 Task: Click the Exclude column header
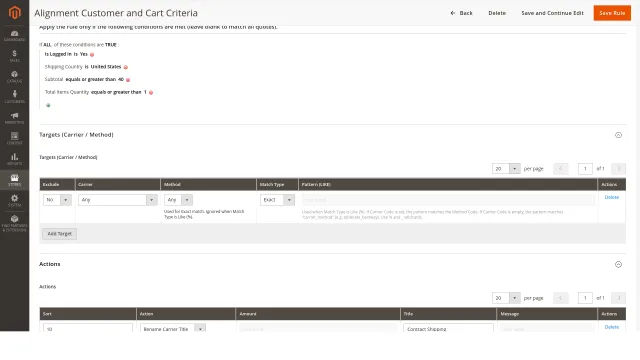click(x=57, y=184)
